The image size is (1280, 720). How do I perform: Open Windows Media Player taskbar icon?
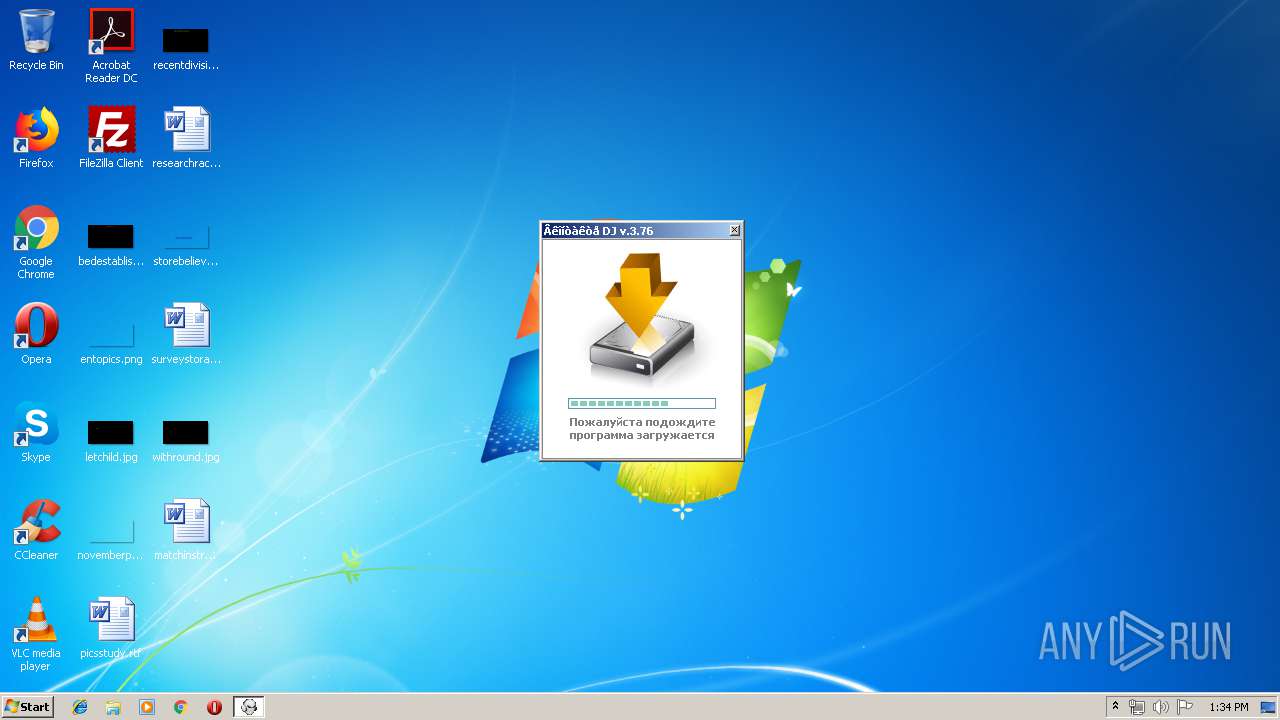[x=147, y=707]
